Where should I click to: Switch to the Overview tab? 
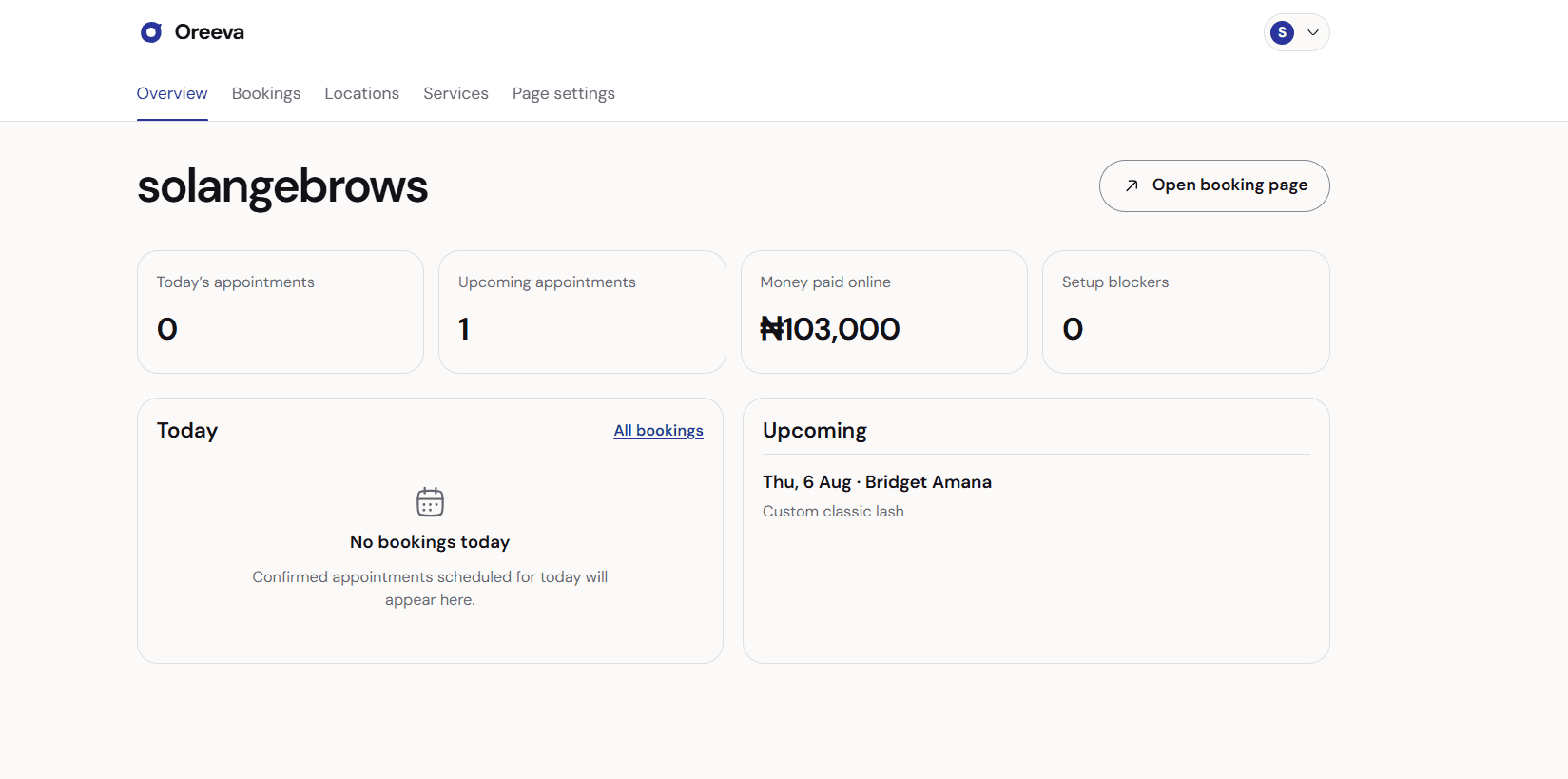click(x=172, y=93)
